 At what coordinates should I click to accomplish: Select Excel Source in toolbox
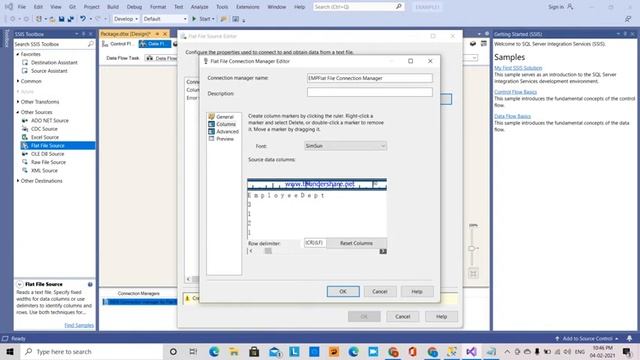pyautogui.click(x=45, y=137)
